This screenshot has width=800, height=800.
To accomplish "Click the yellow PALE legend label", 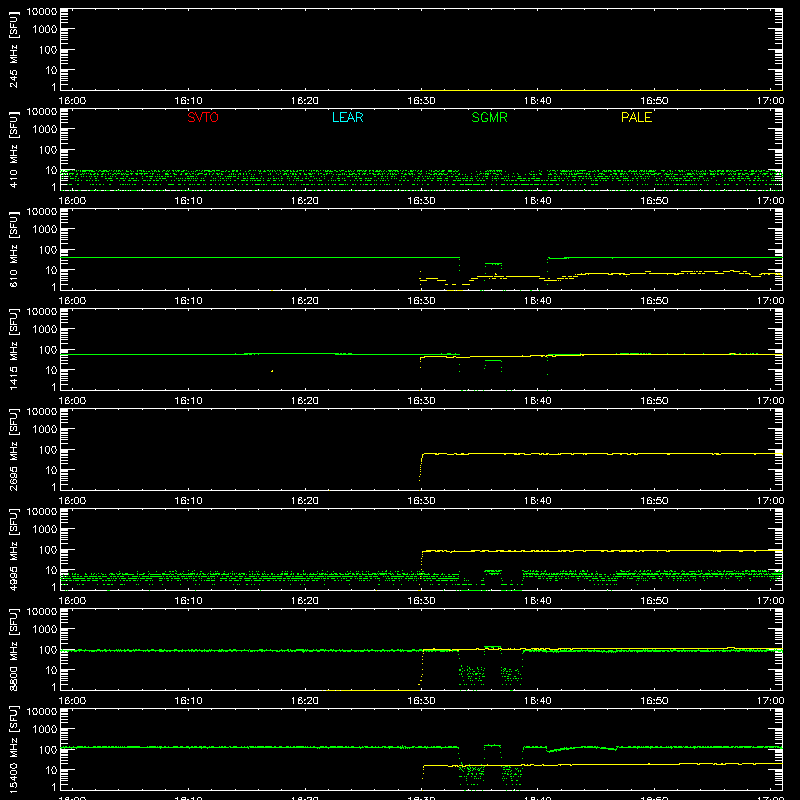I will 636,117.
